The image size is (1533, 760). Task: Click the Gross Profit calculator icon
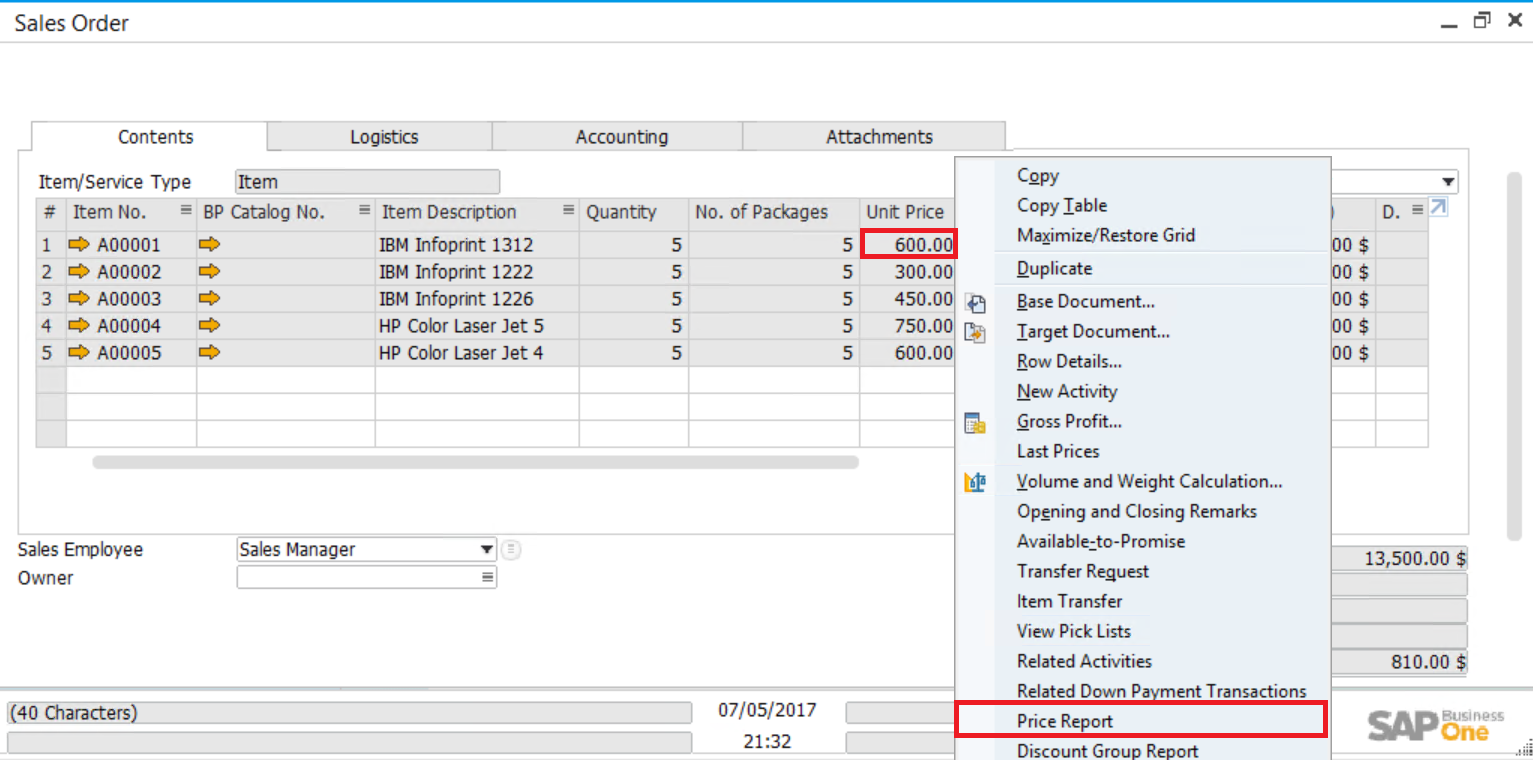click(x=975, y=423)
